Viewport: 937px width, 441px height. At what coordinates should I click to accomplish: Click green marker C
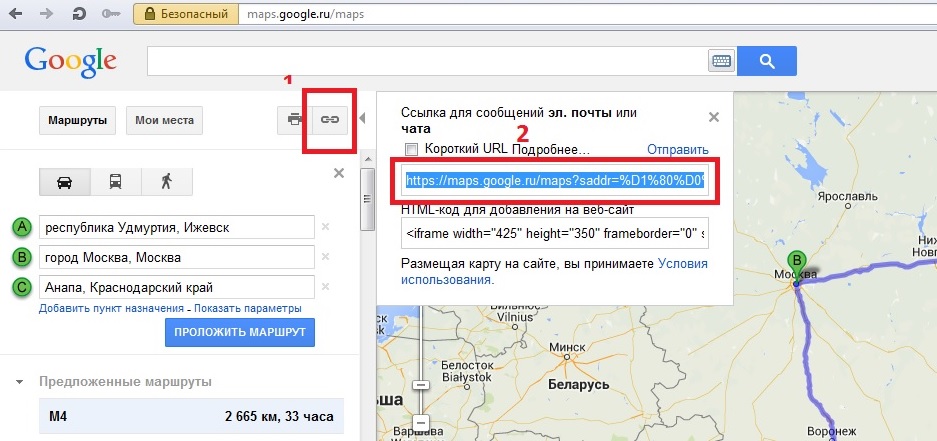(22, 287)
